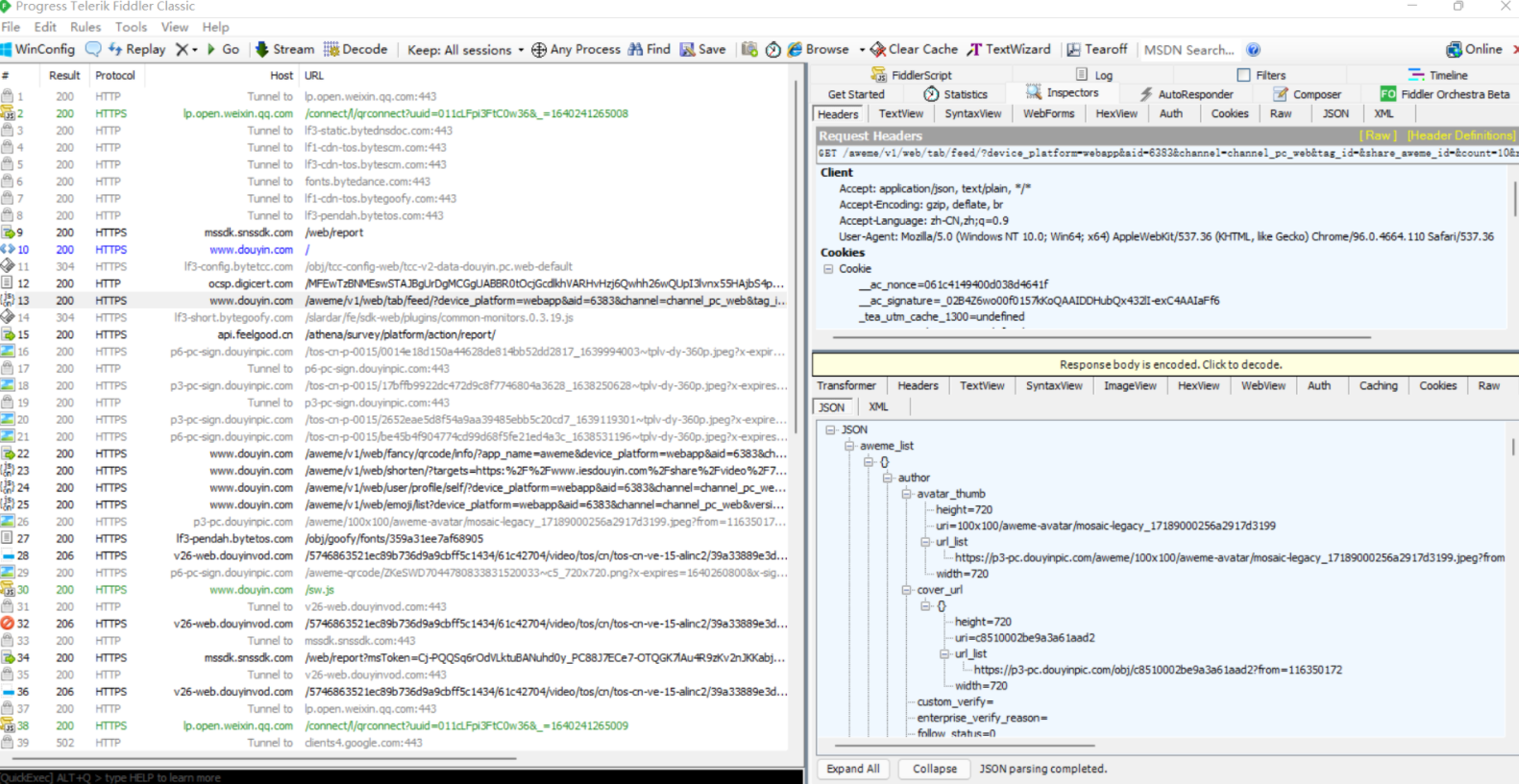Collapse the aweme_list tree node

click(x=849, y=446)
